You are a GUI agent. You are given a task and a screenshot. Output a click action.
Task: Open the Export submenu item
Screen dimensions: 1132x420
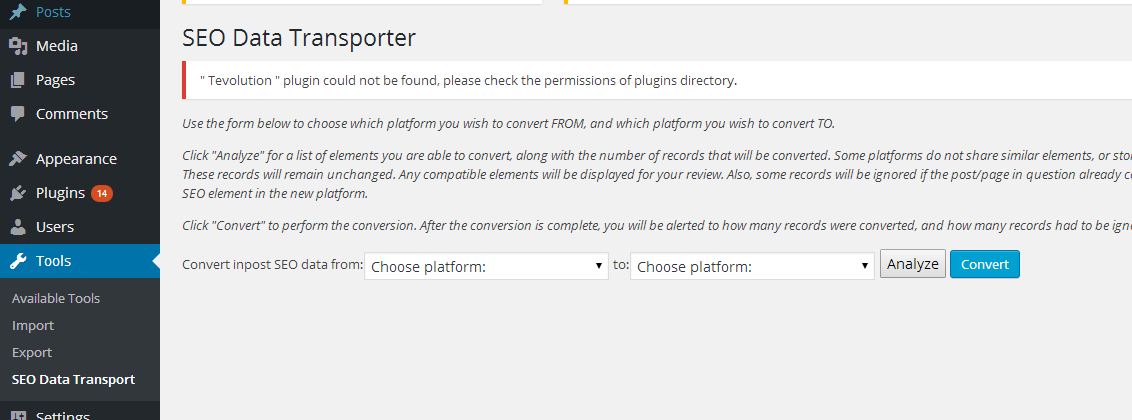pyautogui.click(x=32, y=352)
